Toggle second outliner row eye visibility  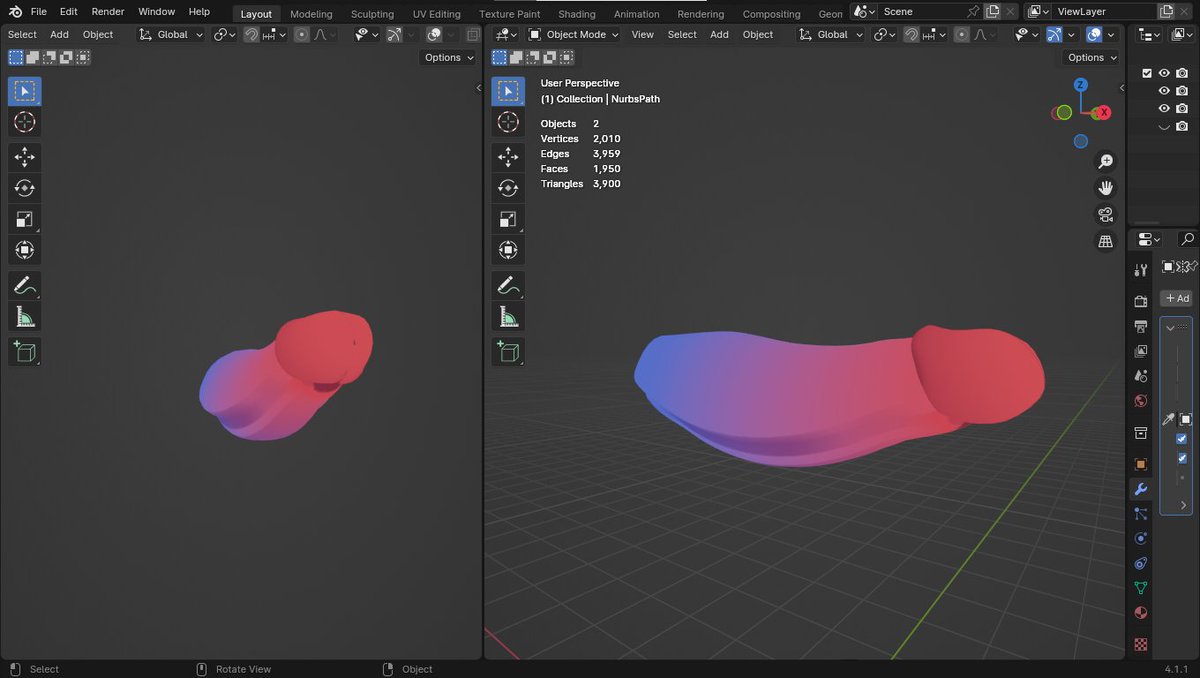[x=1164, y=91]
